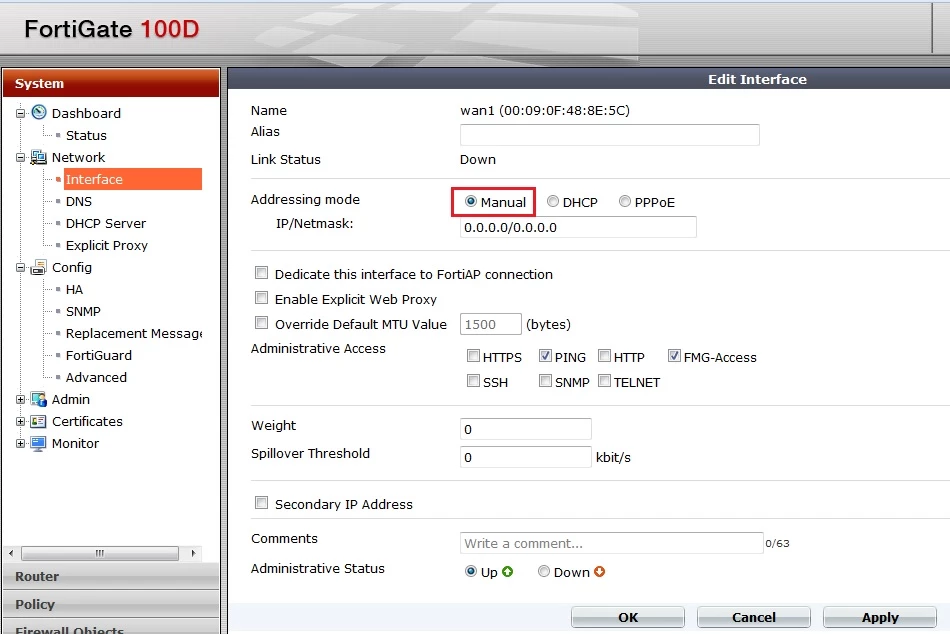Open Status under Dashboard
The height and width of the screenshot is (634, 950).
(86, 135)
